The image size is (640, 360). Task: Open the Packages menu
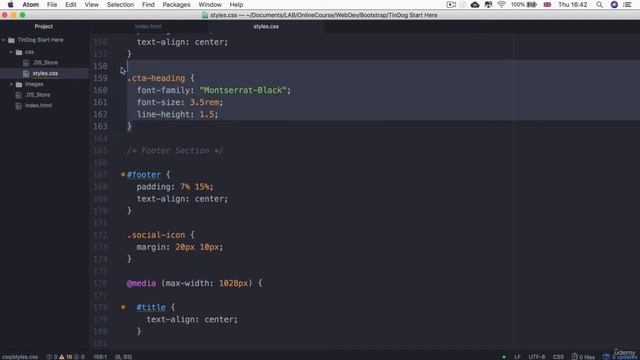point(176,4)
